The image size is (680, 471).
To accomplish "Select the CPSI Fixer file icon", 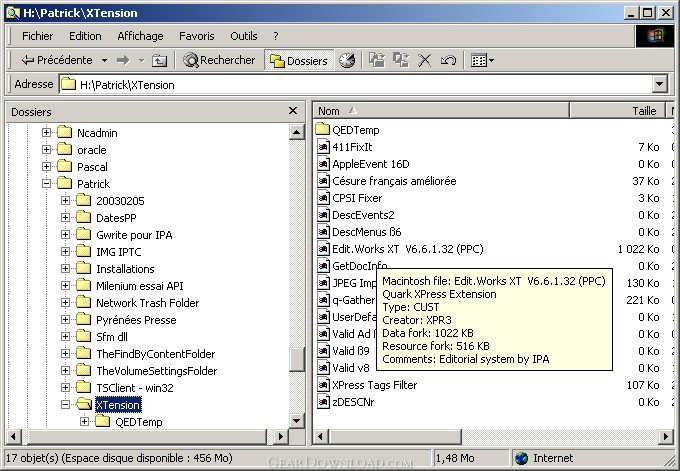I will pos(323,198).
